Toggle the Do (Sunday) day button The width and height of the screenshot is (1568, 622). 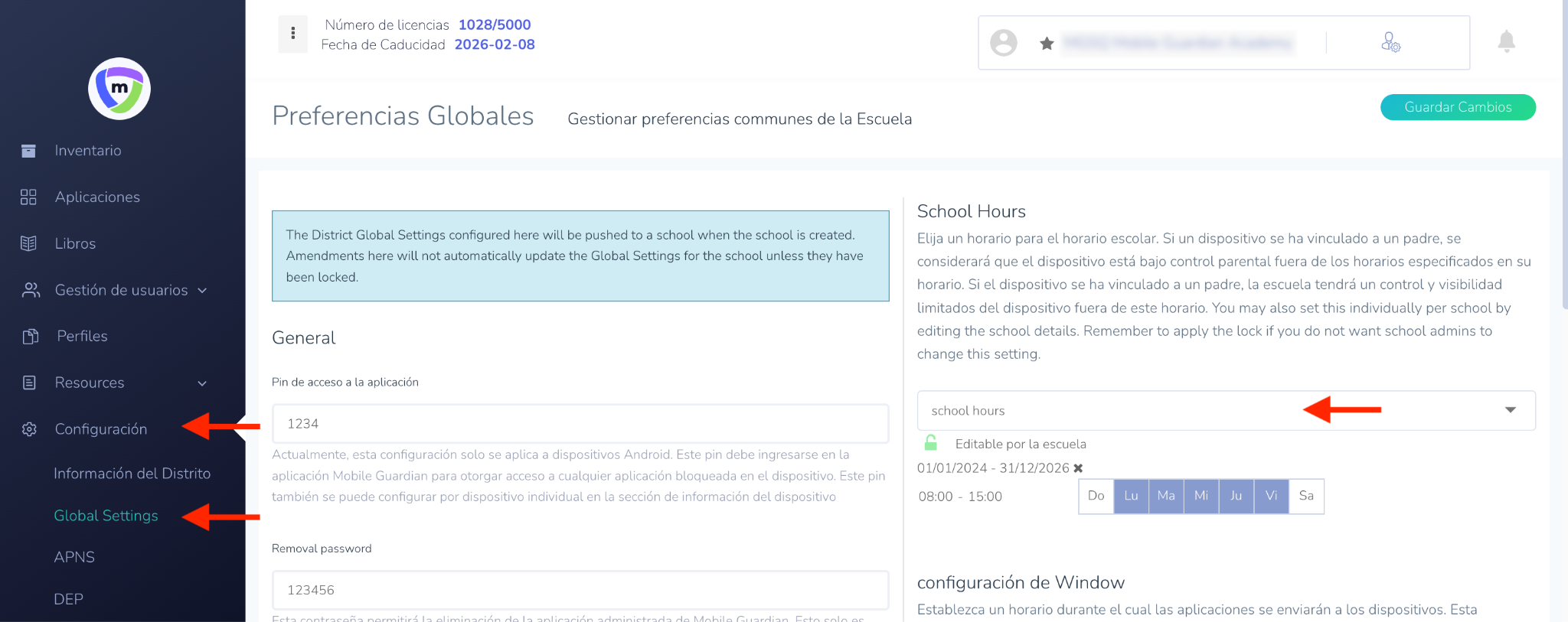tap(1096, 496)
